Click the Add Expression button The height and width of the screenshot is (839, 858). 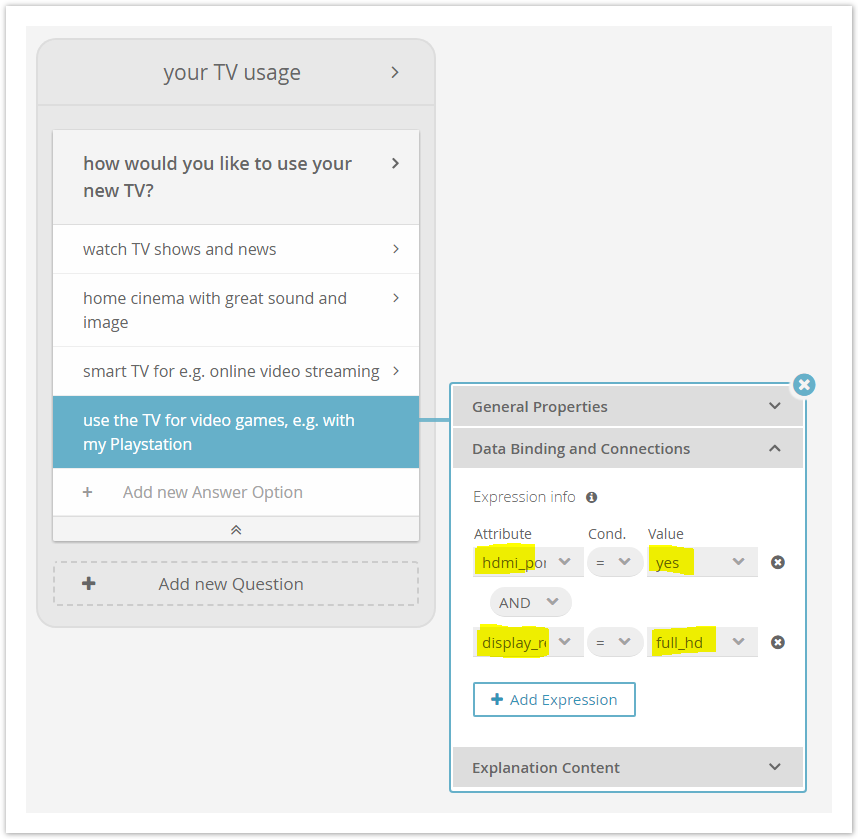(x=554, y=699)
